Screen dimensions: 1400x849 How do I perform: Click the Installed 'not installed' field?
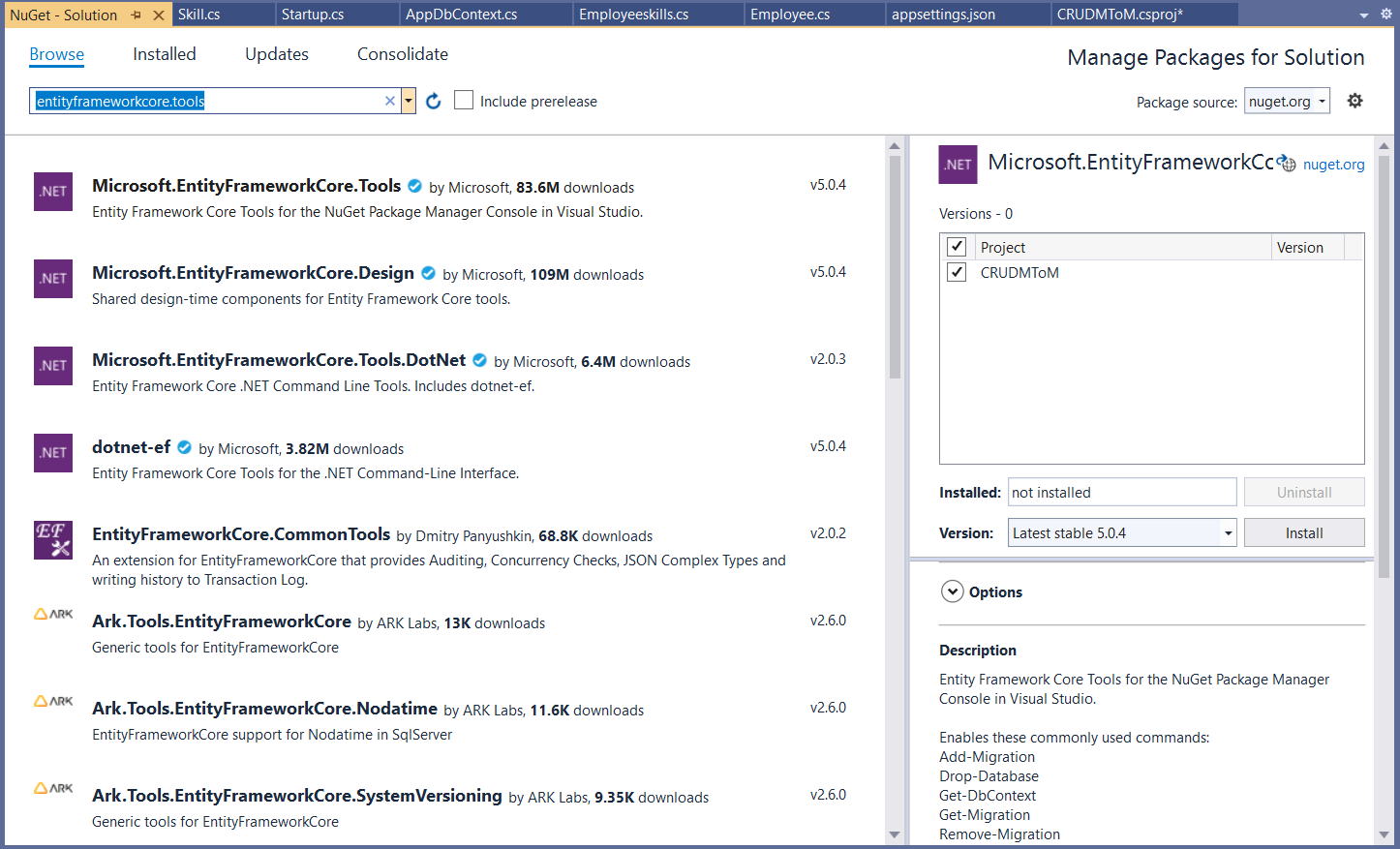(x=1122, y=492)
